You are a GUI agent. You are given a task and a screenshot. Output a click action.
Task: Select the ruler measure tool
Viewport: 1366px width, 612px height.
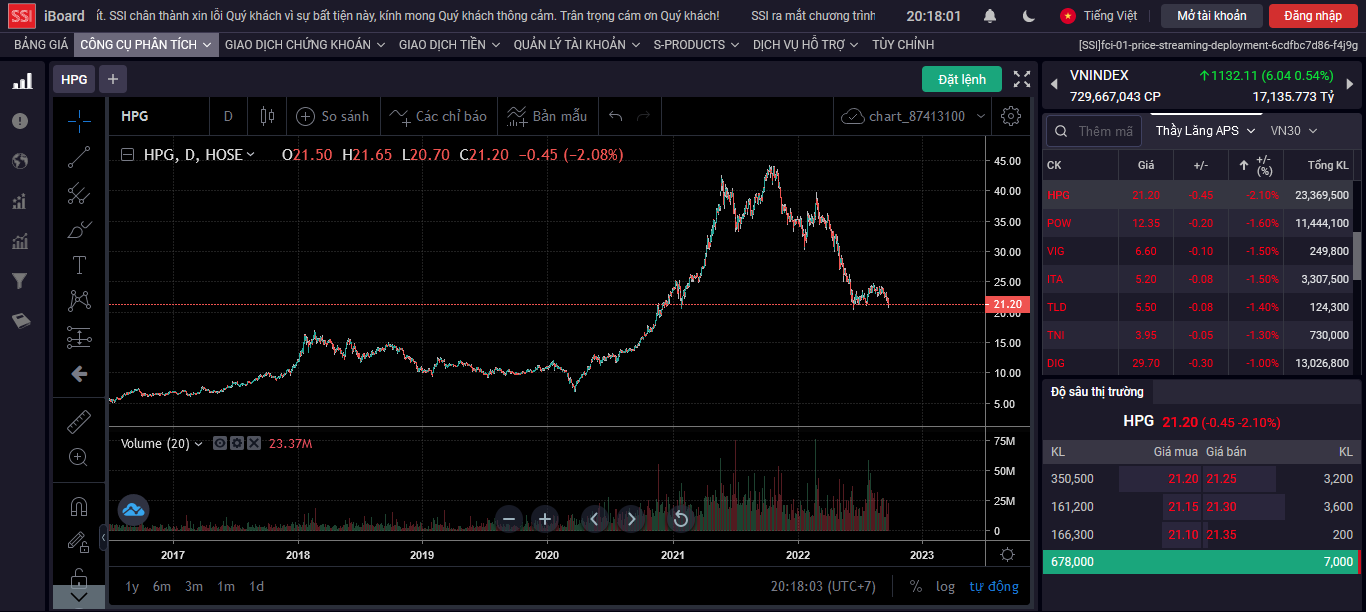click(79, 421)
